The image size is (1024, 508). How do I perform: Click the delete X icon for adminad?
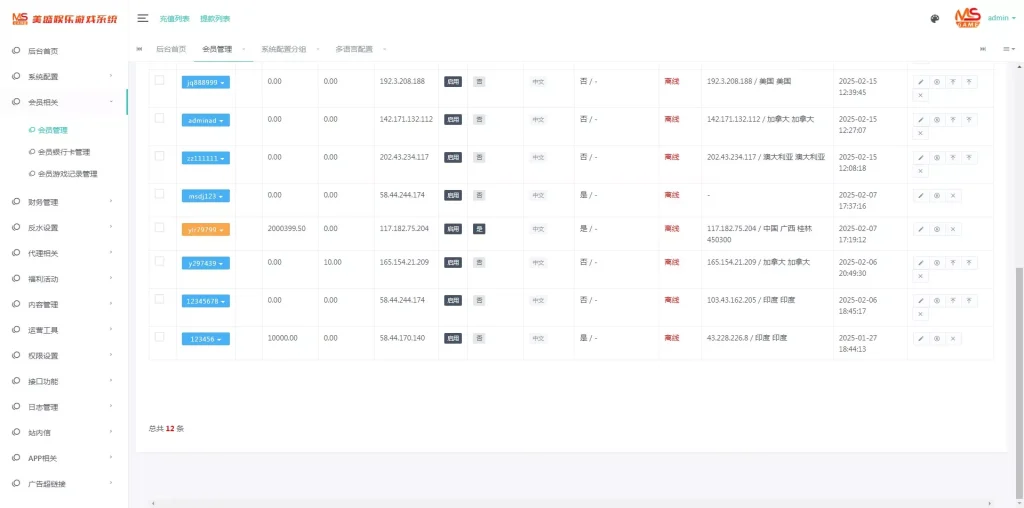[921, 133]
